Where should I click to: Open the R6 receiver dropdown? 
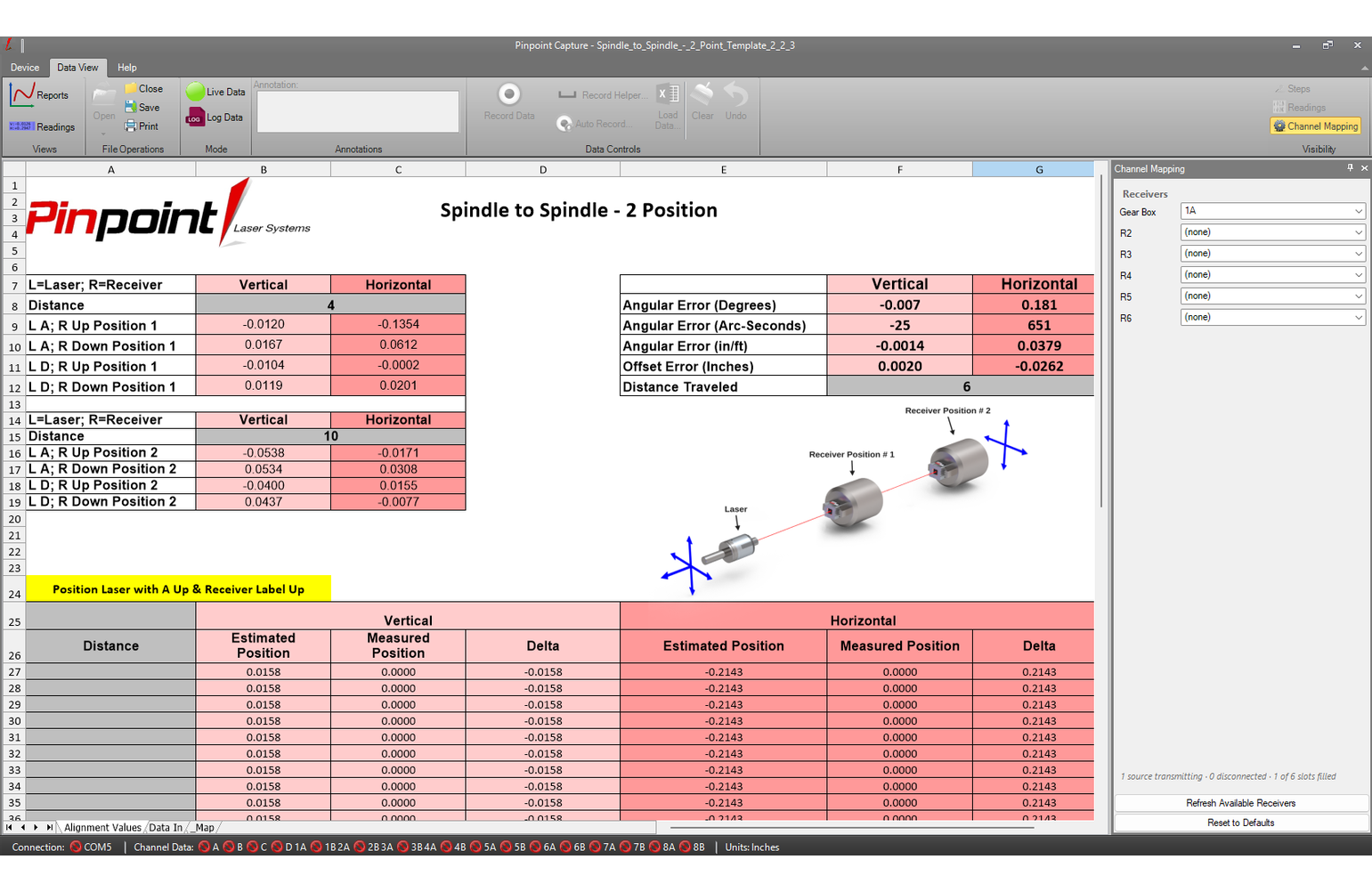1272,318
